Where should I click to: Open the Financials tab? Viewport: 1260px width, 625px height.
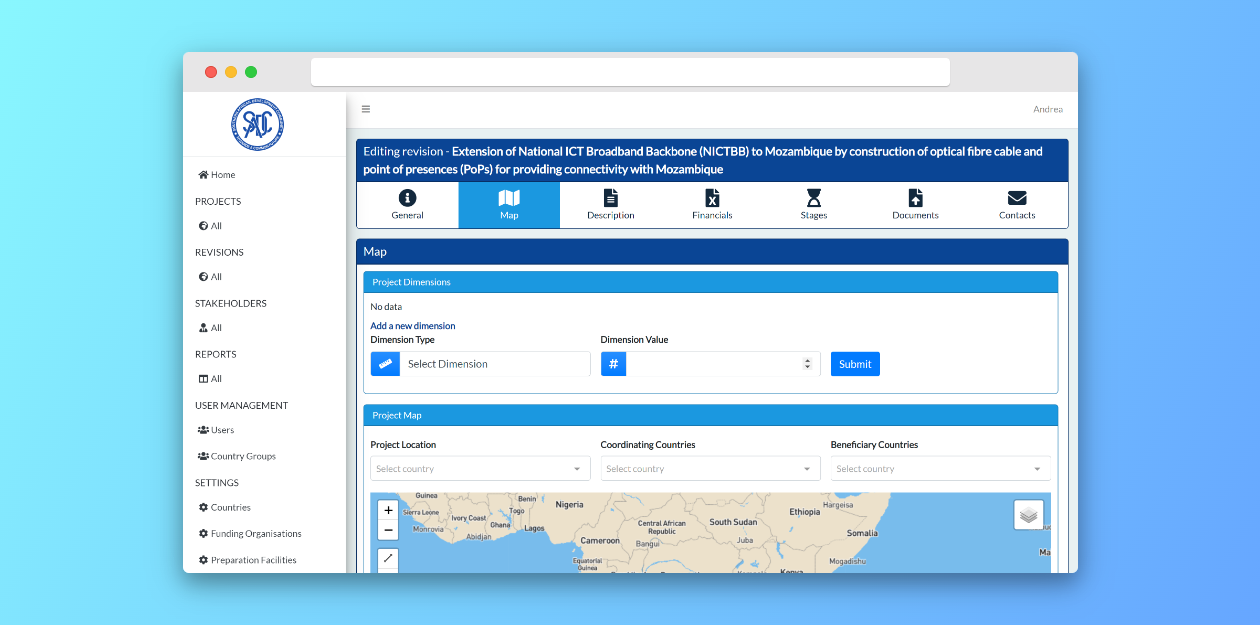click(x=712, y=205)
